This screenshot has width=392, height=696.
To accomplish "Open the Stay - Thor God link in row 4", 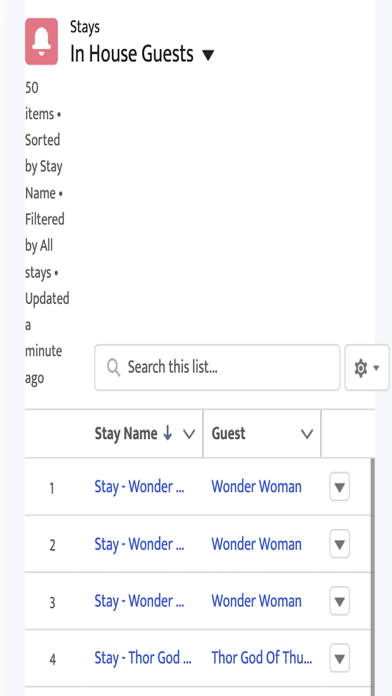I will point(143,658).
